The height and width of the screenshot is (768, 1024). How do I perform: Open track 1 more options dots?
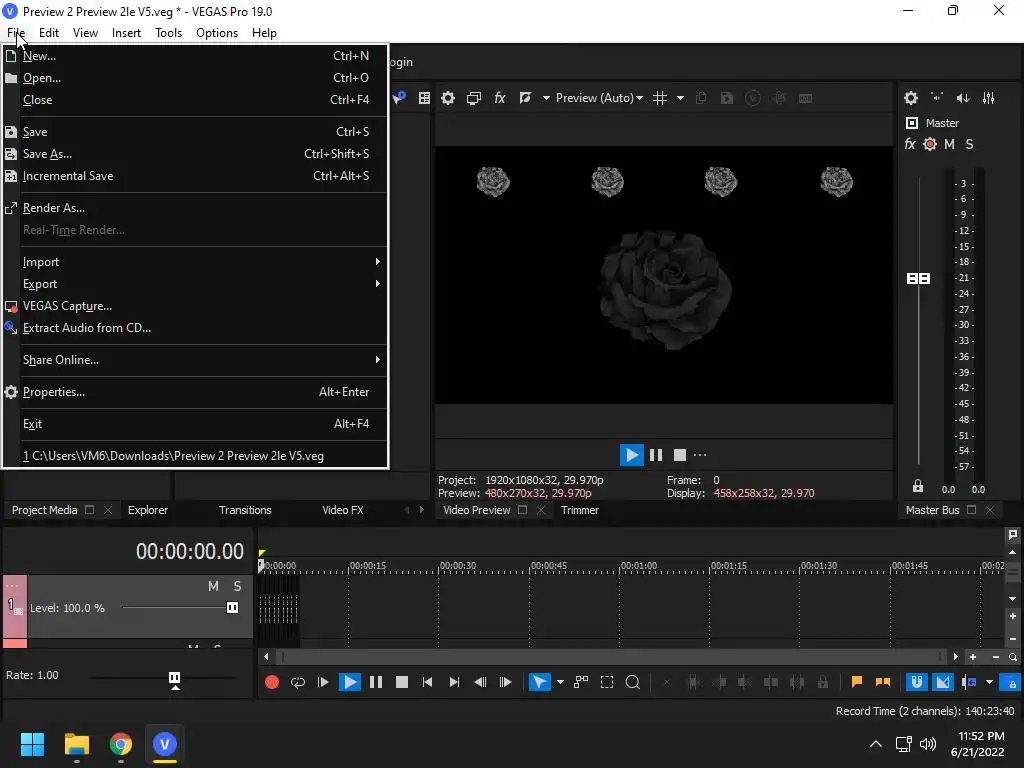coord(12,586)
